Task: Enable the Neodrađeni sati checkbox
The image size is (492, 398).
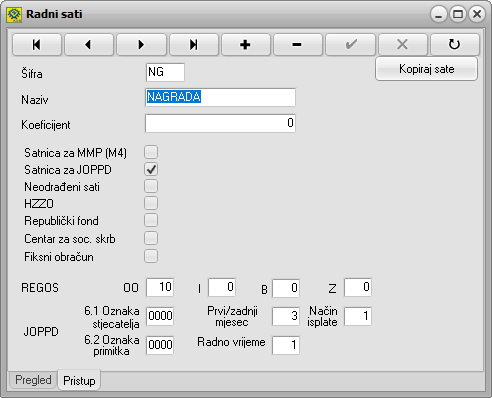Action: click(151, 186)
